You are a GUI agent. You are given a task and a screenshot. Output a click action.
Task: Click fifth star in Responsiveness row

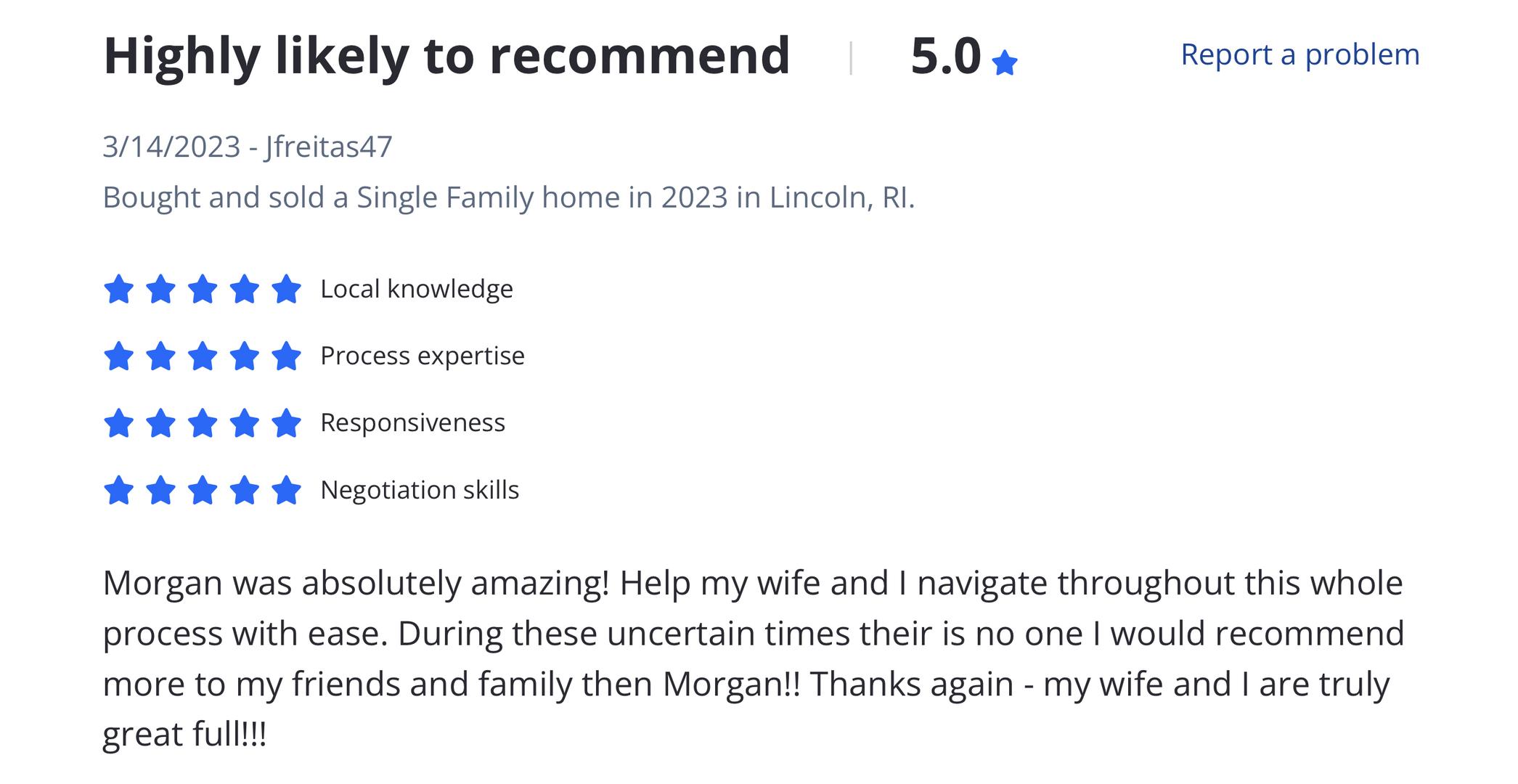[286, 423]
